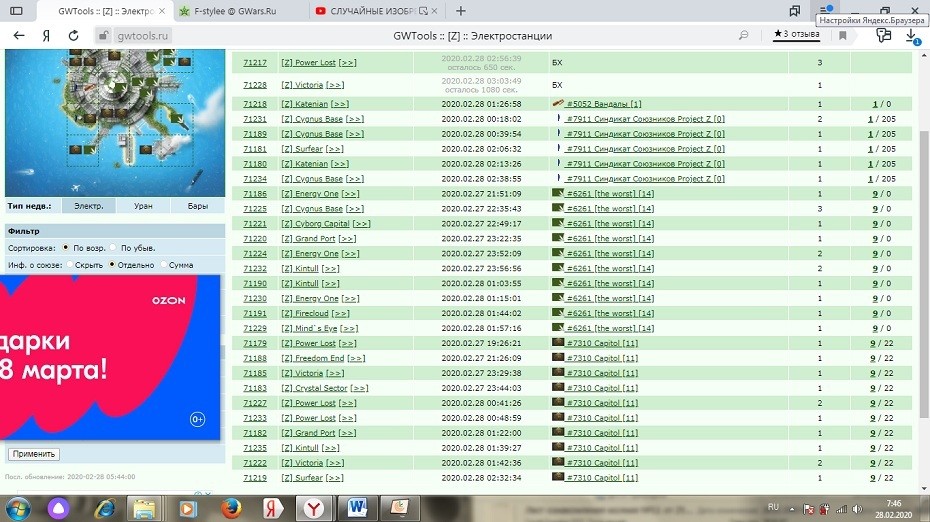Choose Скрыть for union info

pyautogui.click(x=70, y=265)
